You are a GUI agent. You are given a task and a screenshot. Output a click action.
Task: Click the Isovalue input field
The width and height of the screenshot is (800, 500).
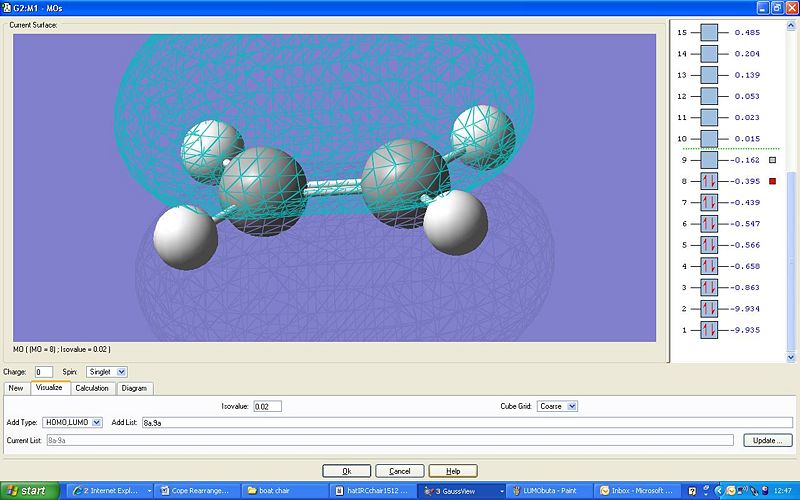coord(266,407)
